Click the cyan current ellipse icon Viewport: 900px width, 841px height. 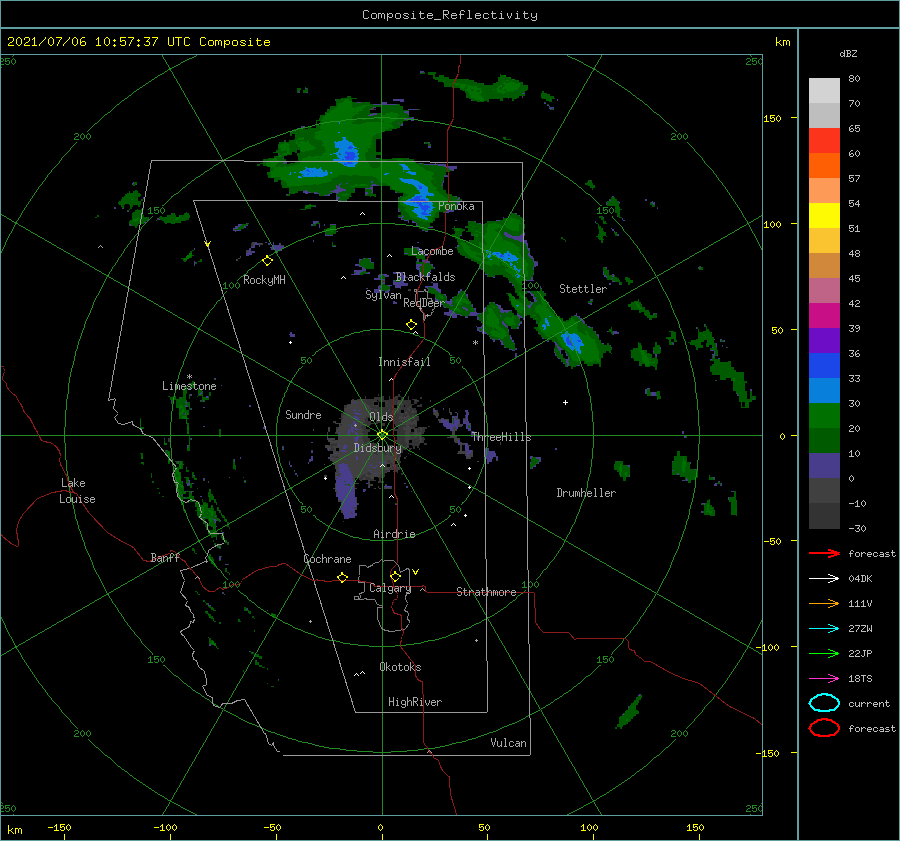[824, 703]
